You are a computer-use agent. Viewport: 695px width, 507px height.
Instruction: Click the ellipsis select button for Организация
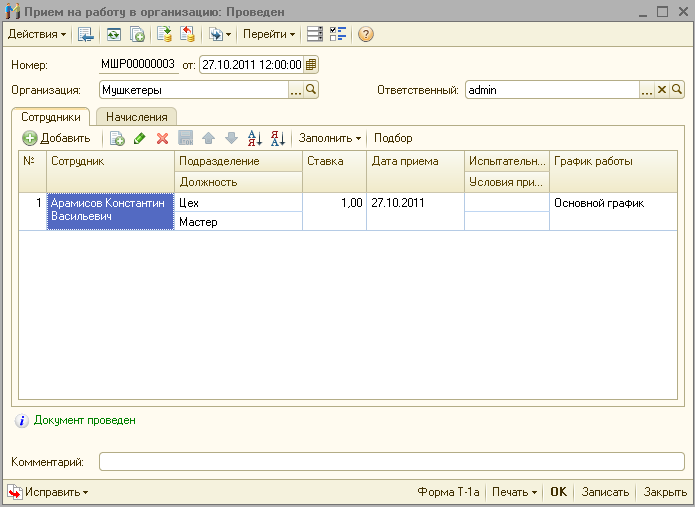point(296,90)
